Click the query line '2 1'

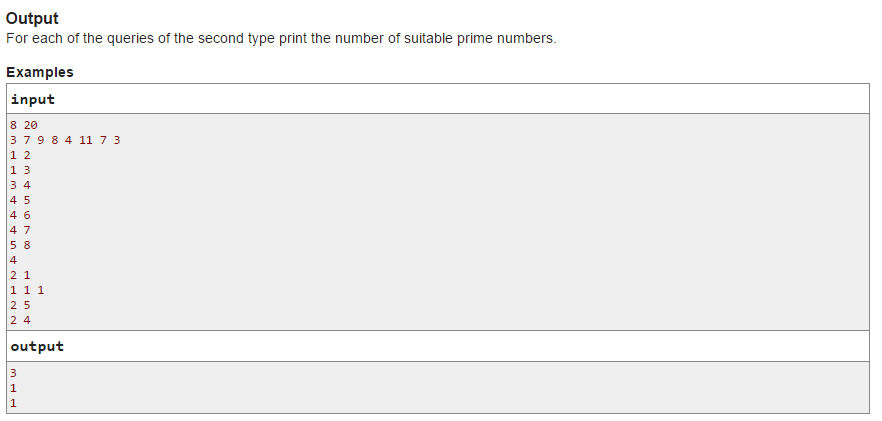click(x=20, y=275)
